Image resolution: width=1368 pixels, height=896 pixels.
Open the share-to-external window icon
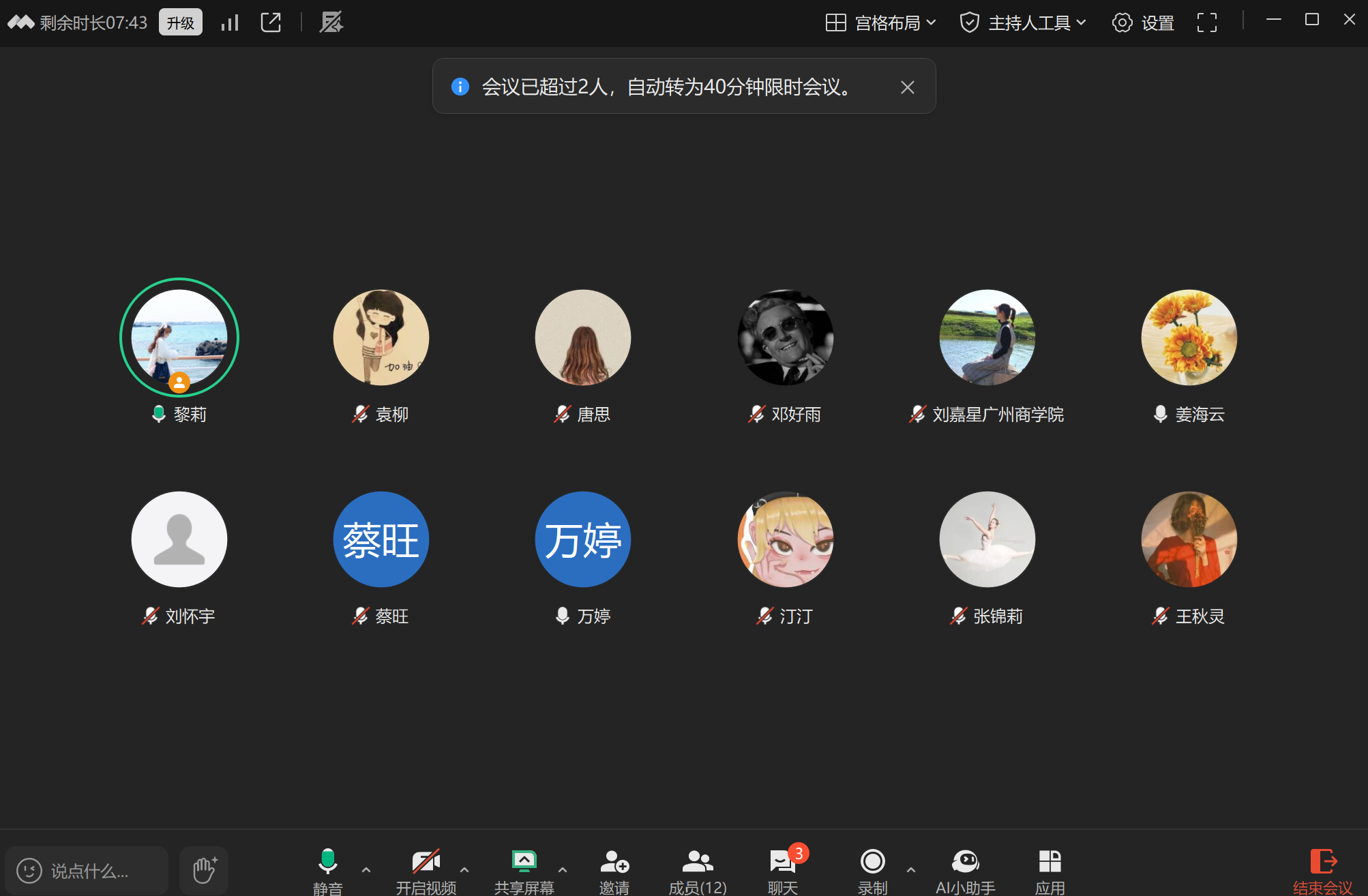click(x=271, y=22)
